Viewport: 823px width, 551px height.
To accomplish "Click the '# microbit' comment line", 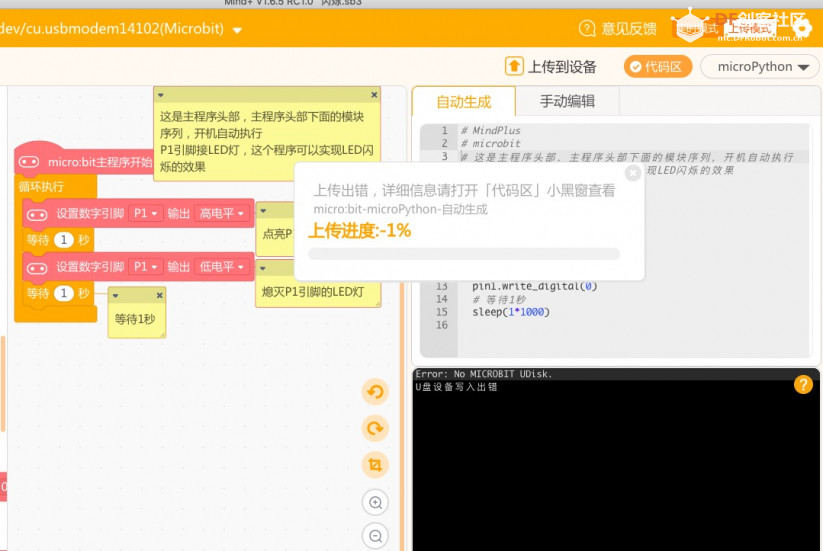I will (490, 143).
